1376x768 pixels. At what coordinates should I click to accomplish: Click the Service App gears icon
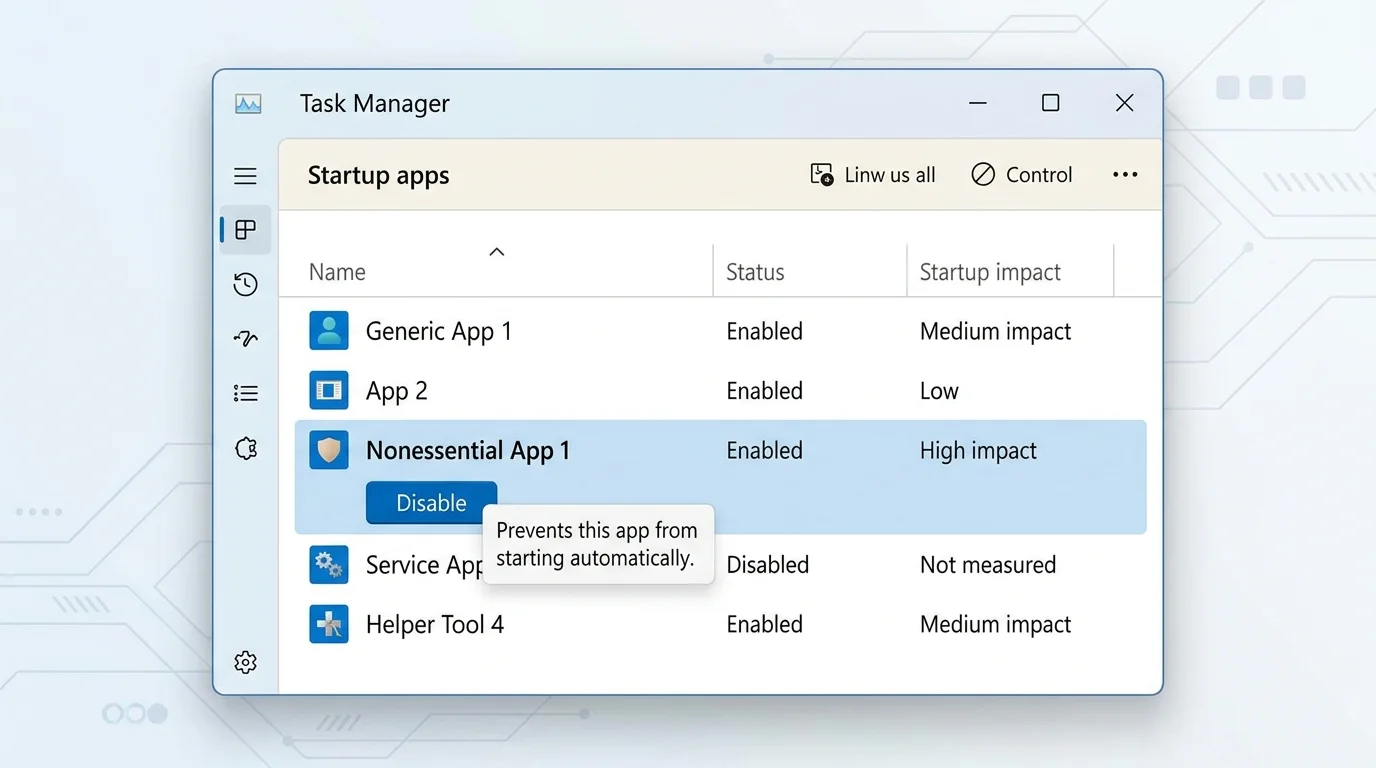(x=329, y=565)
